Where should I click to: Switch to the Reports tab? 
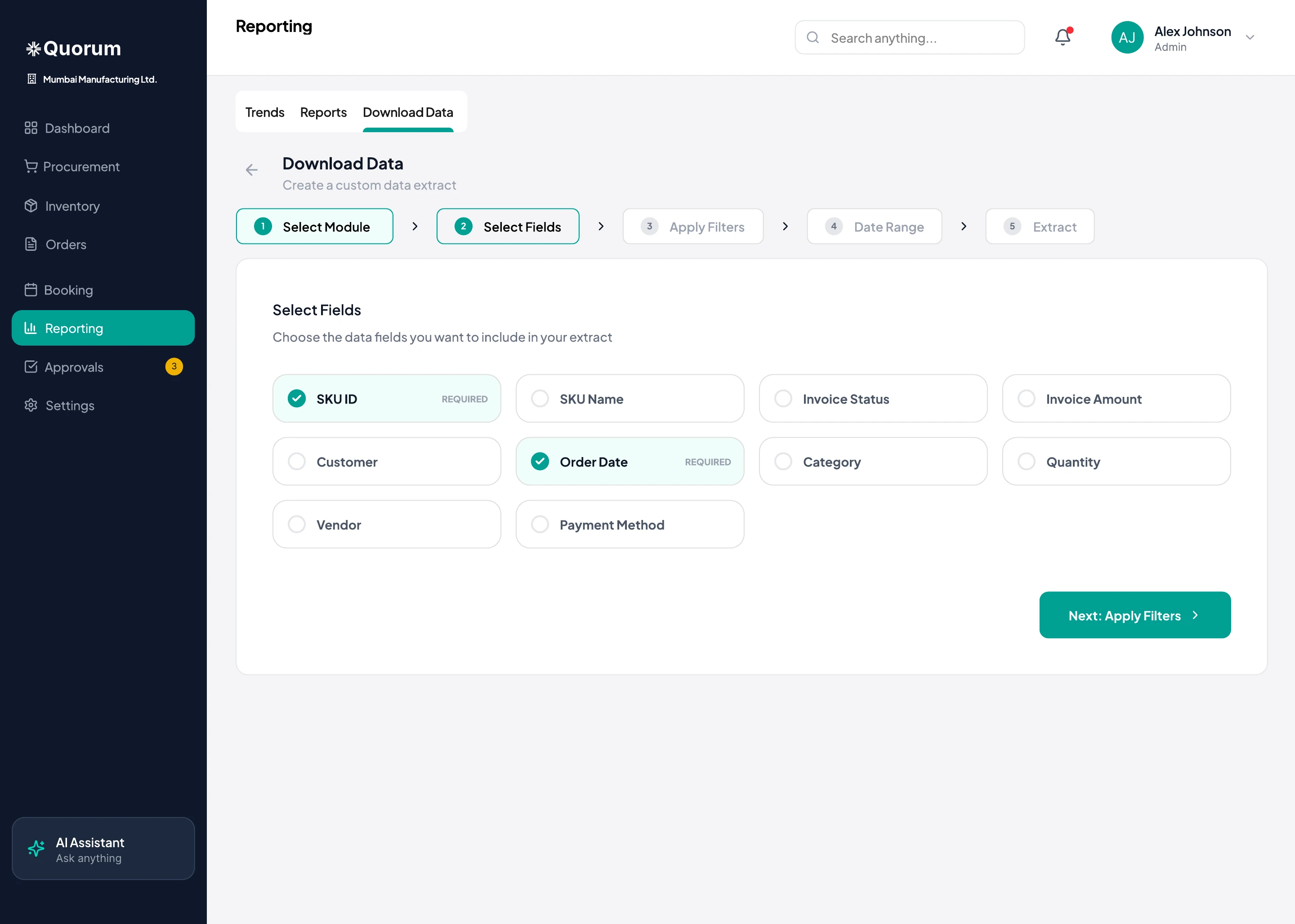coord(323,112)
